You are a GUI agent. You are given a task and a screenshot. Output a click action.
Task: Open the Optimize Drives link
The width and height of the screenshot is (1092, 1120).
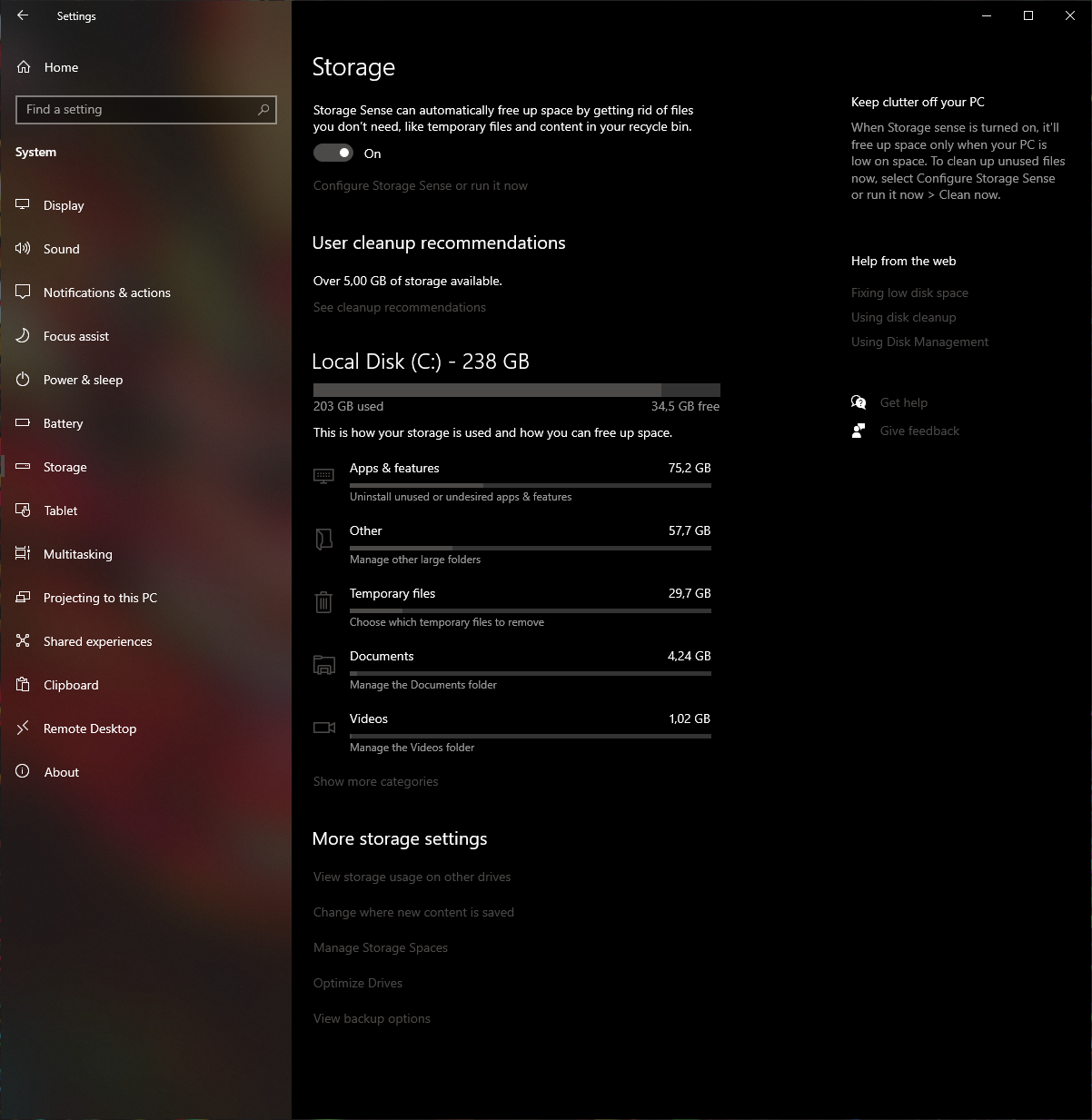click(x=357, y=983)
